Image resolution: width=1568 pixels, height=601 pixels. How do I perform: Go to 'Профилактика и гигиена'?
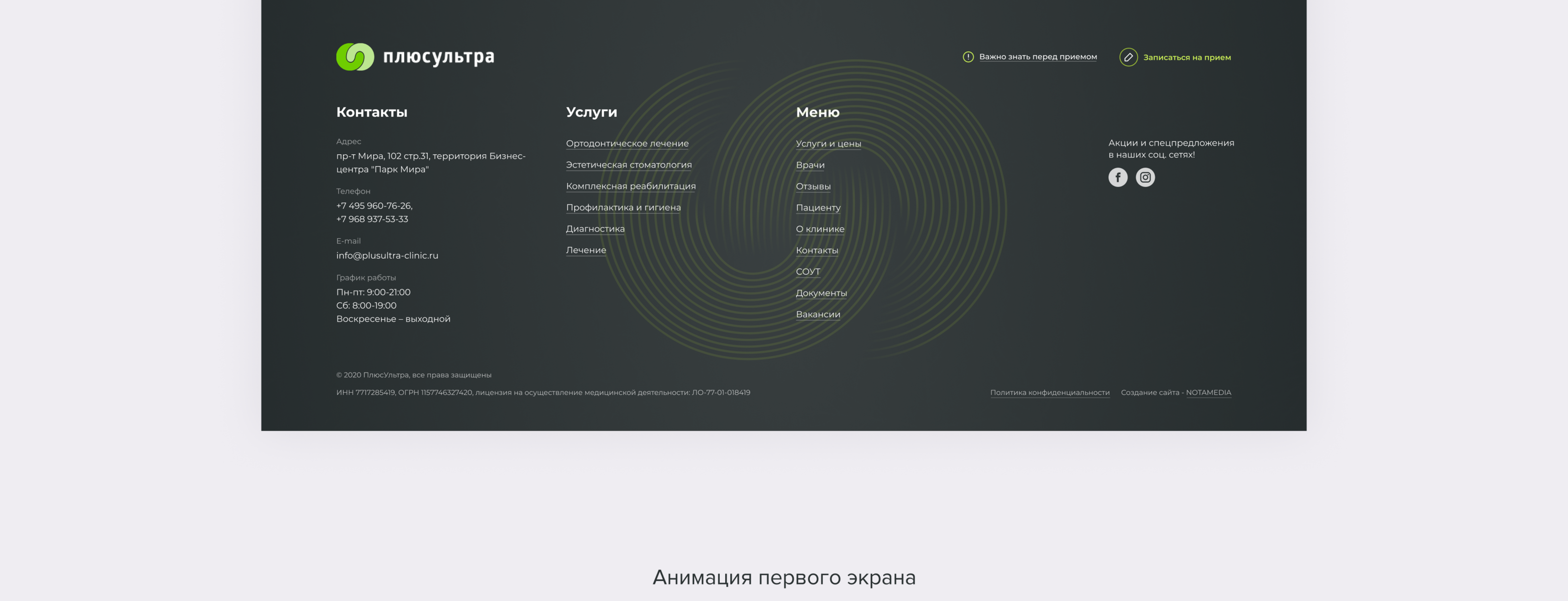pos(623,207)
